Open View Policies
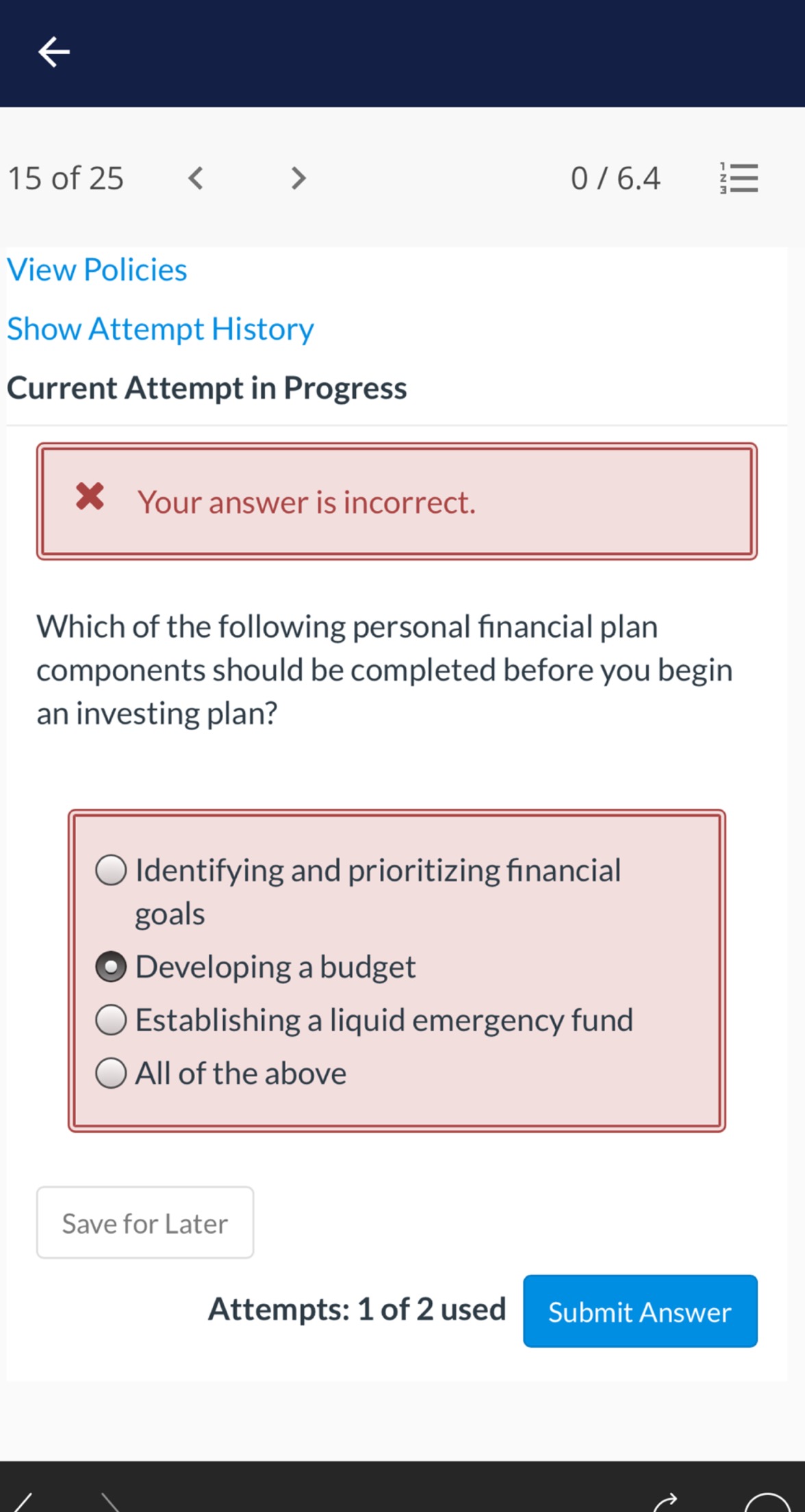This screenshot has width=805, height=1512. (97, 269)
